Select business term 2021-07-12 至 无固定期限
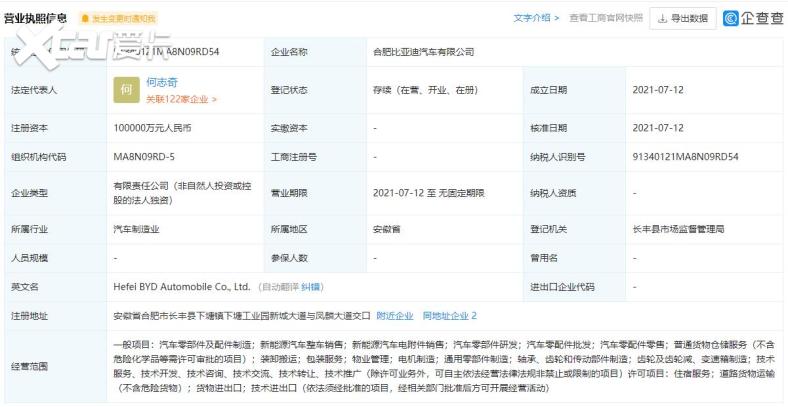Image resolution: width=788 pixels, height=407 pixels. point(429,193)
